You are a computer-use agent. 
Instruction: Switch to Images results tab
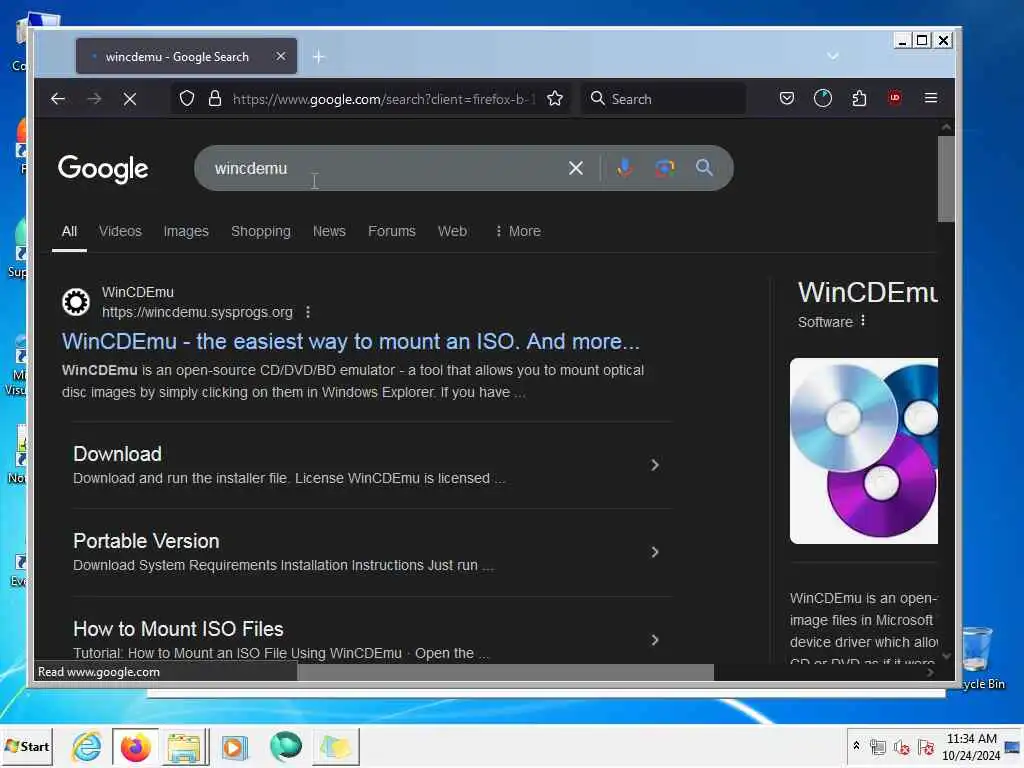[186, 231]
